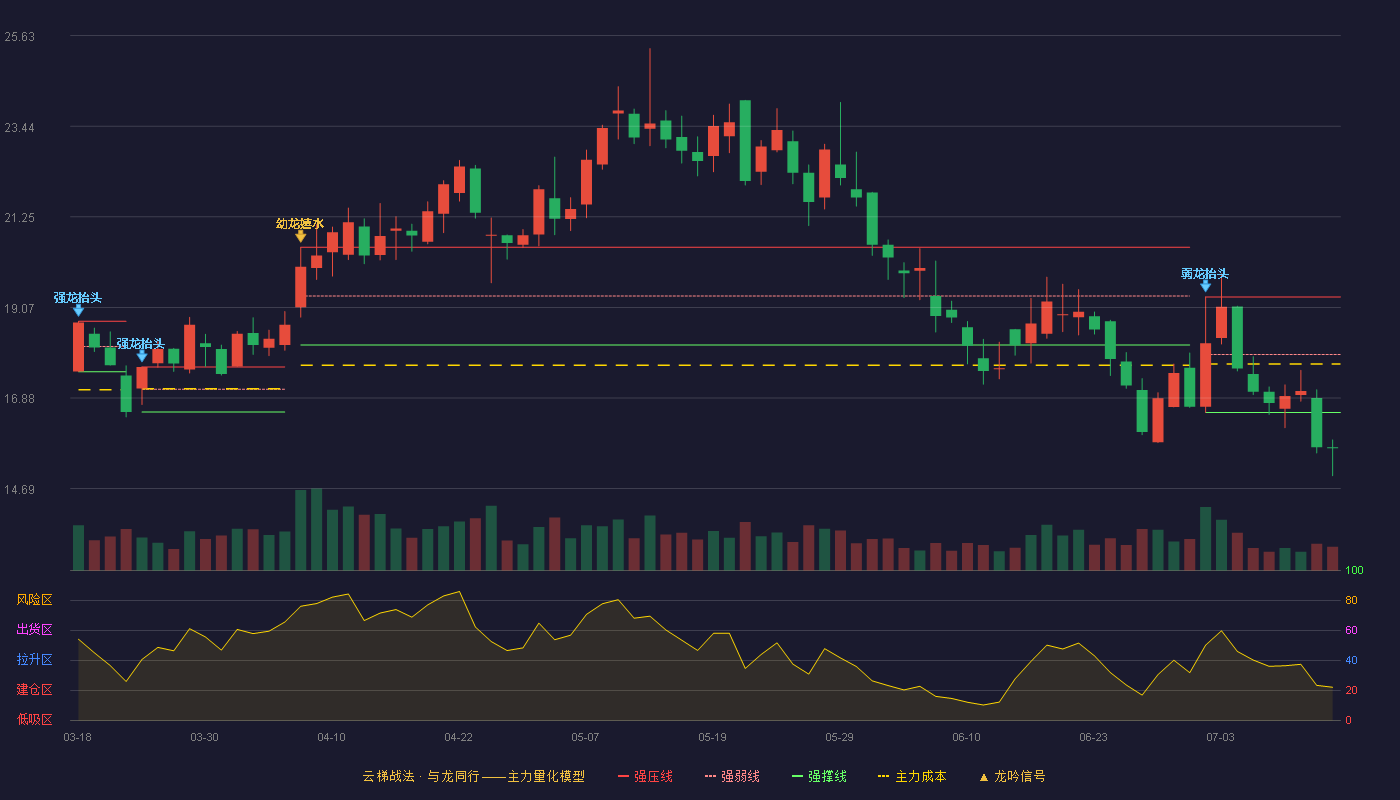This screenshot has height=800, width=1400.
Task: Select the 风险区 zone label
Action: pos(34,600)
